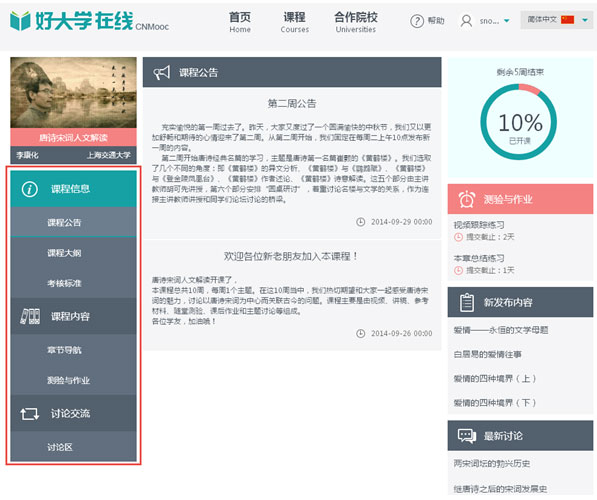Viewport: 597px width, 500px height.
Task: Click the Chinese flag in language selector
Action: [567, 19]
